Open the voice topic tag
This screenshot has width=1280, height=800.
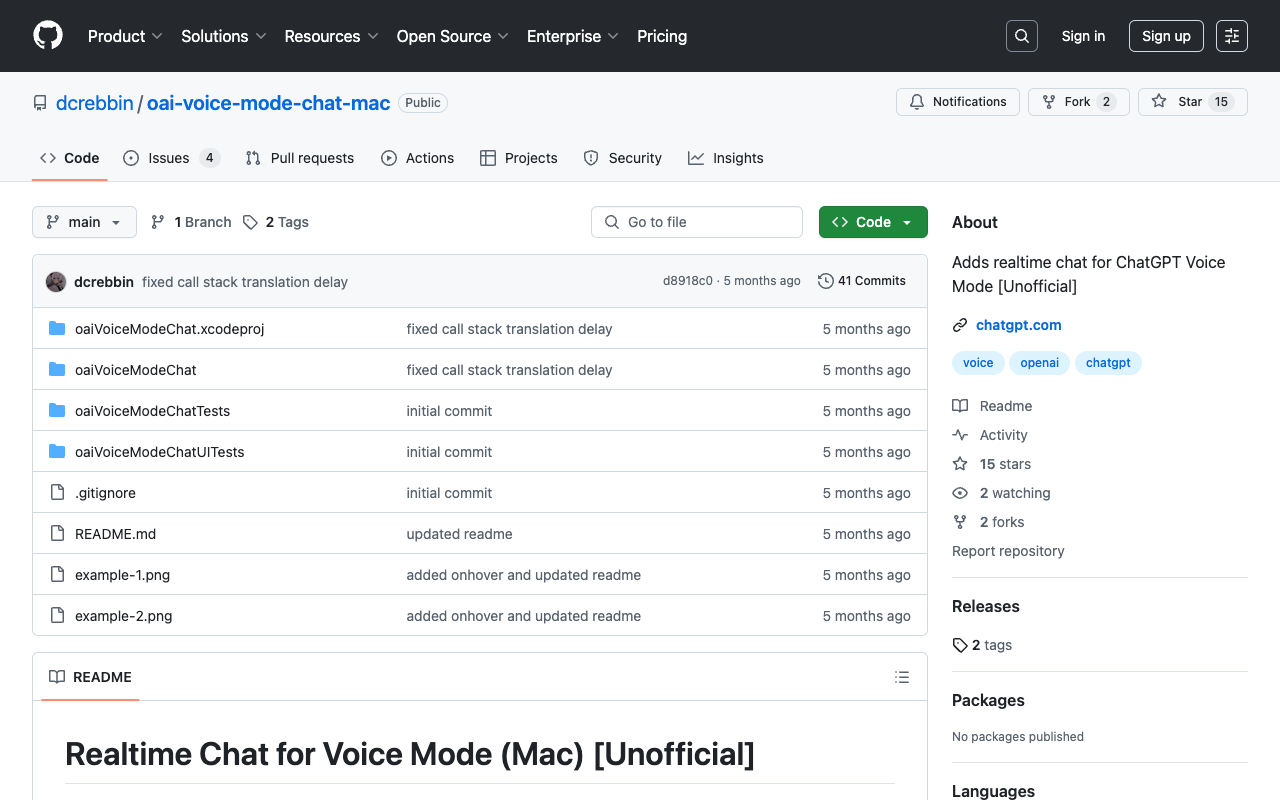coord(978,363)
